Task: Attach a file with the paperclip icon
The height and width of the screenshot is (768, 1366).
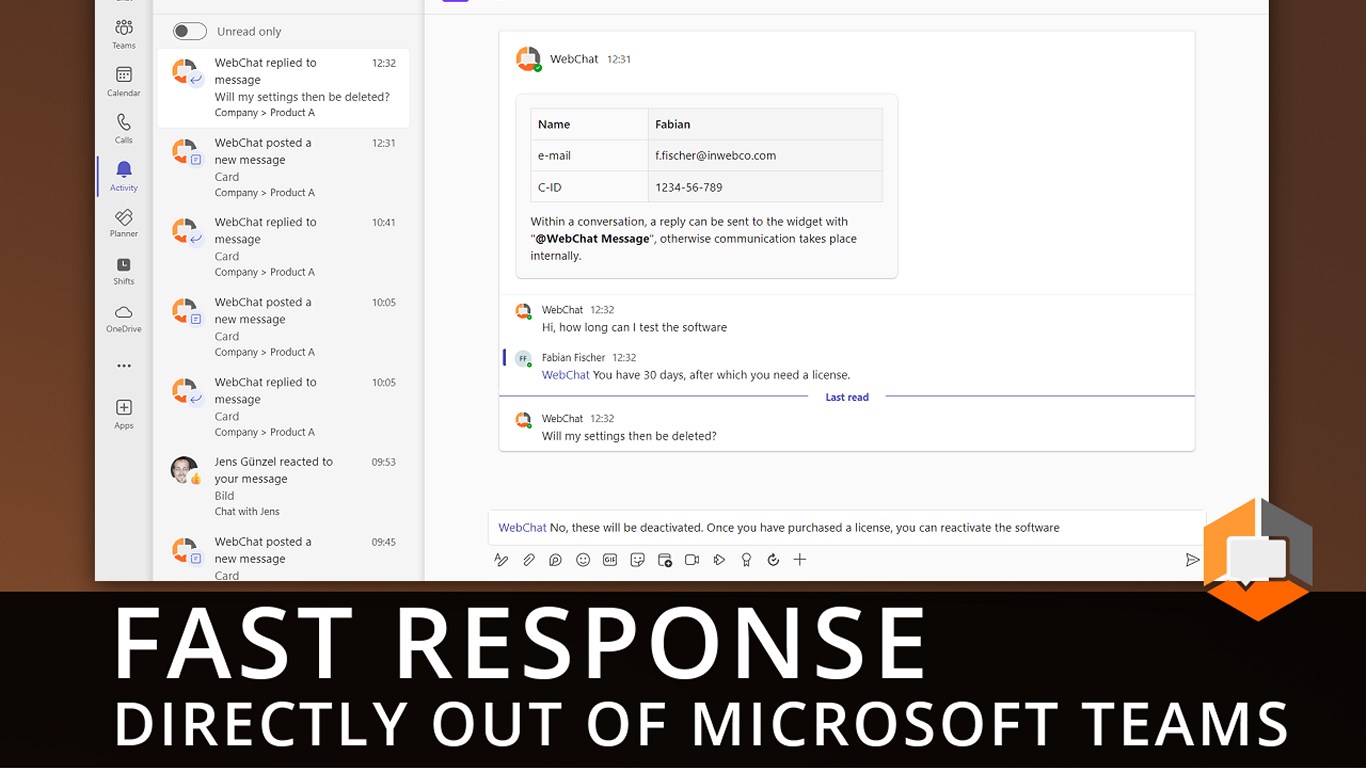Action: 529,560
